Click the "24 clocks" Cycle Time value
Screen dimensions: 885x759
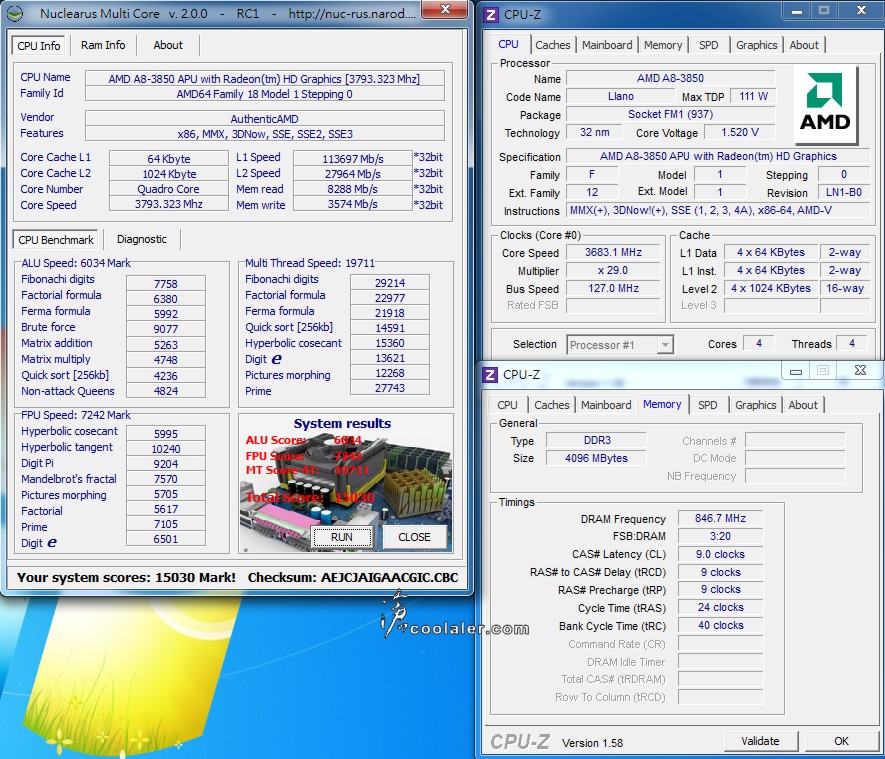(x=720, y=607)
